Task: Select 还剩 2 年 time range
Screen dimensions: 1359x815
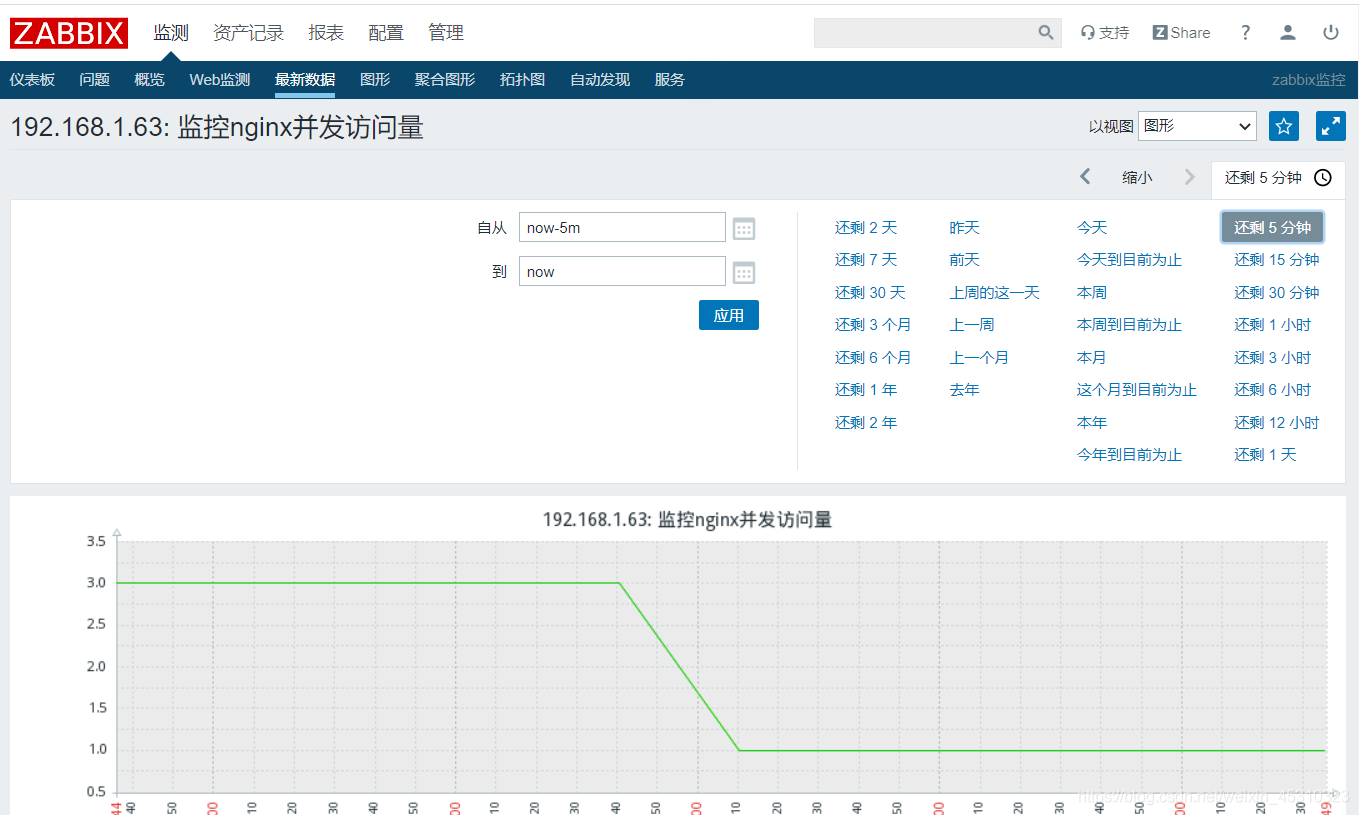Action: point(866,423)
